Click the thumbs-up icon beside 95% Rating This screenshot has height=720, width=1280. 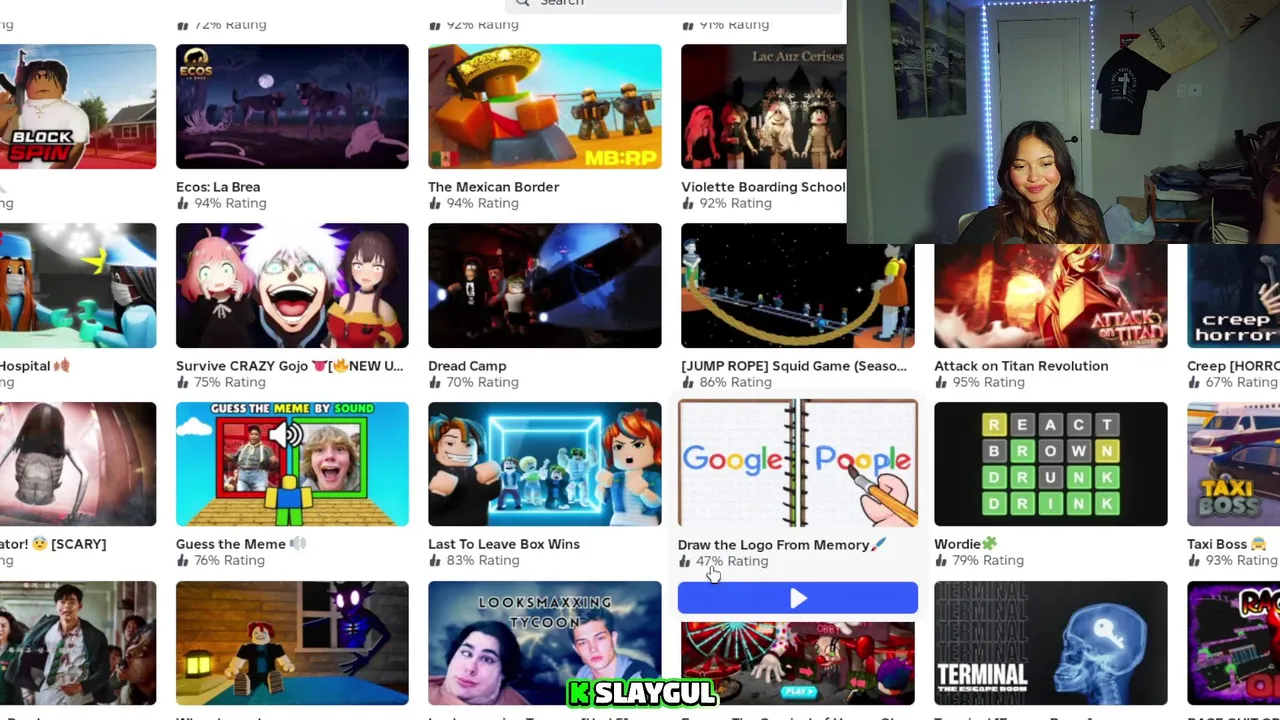940,382
